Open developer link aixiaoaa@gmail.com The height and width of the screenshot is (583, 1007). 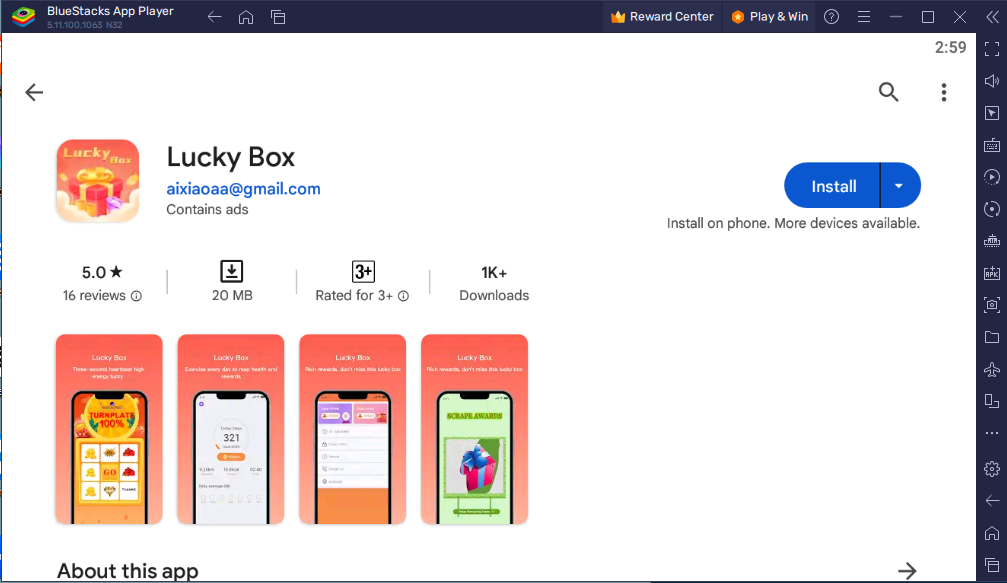(243, 189)
